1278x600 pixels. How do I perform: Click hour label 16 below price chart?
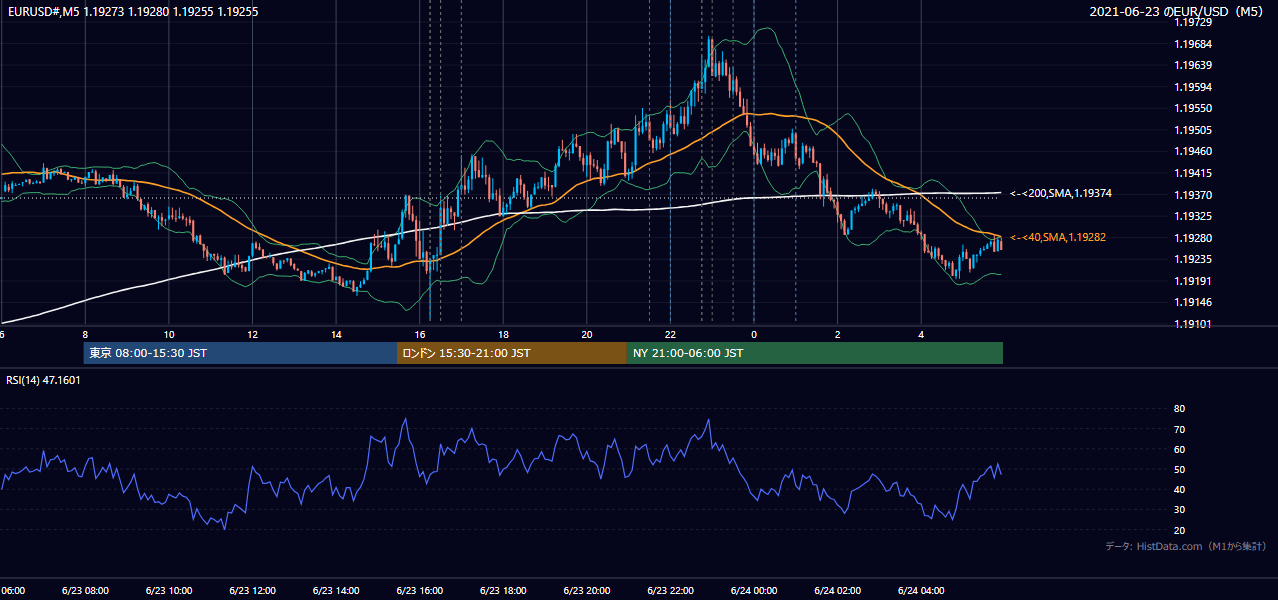(x=420, y=334)
